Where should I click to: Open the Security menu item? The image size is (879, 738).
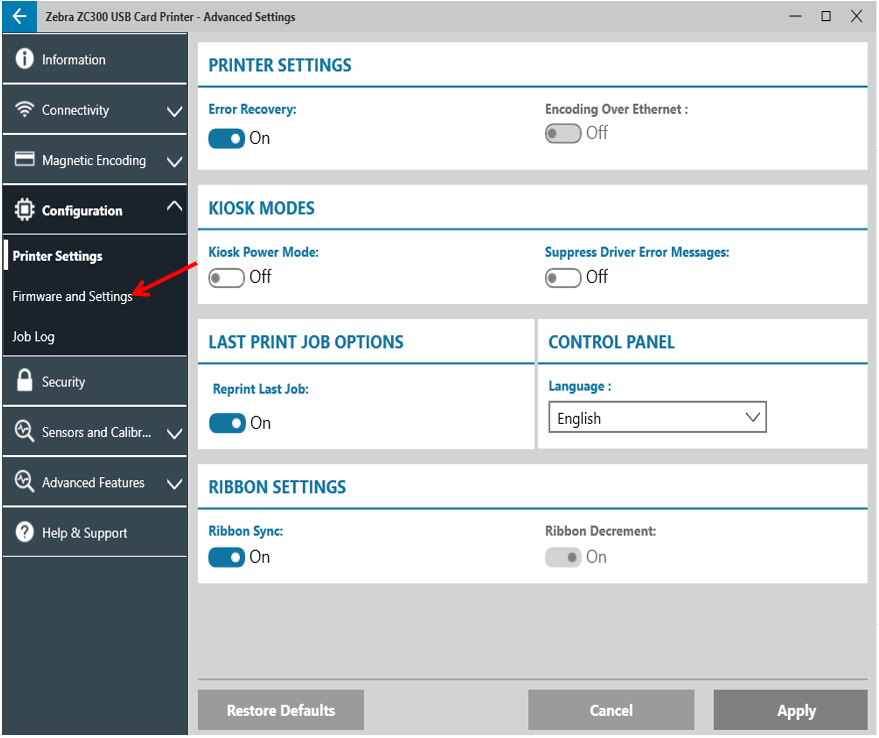tap(95, 381)
